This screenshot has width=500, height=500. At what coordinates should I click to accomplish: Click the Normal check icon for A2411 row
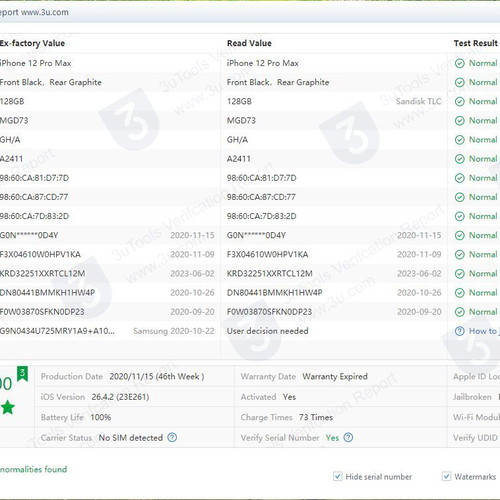(460, 159)
